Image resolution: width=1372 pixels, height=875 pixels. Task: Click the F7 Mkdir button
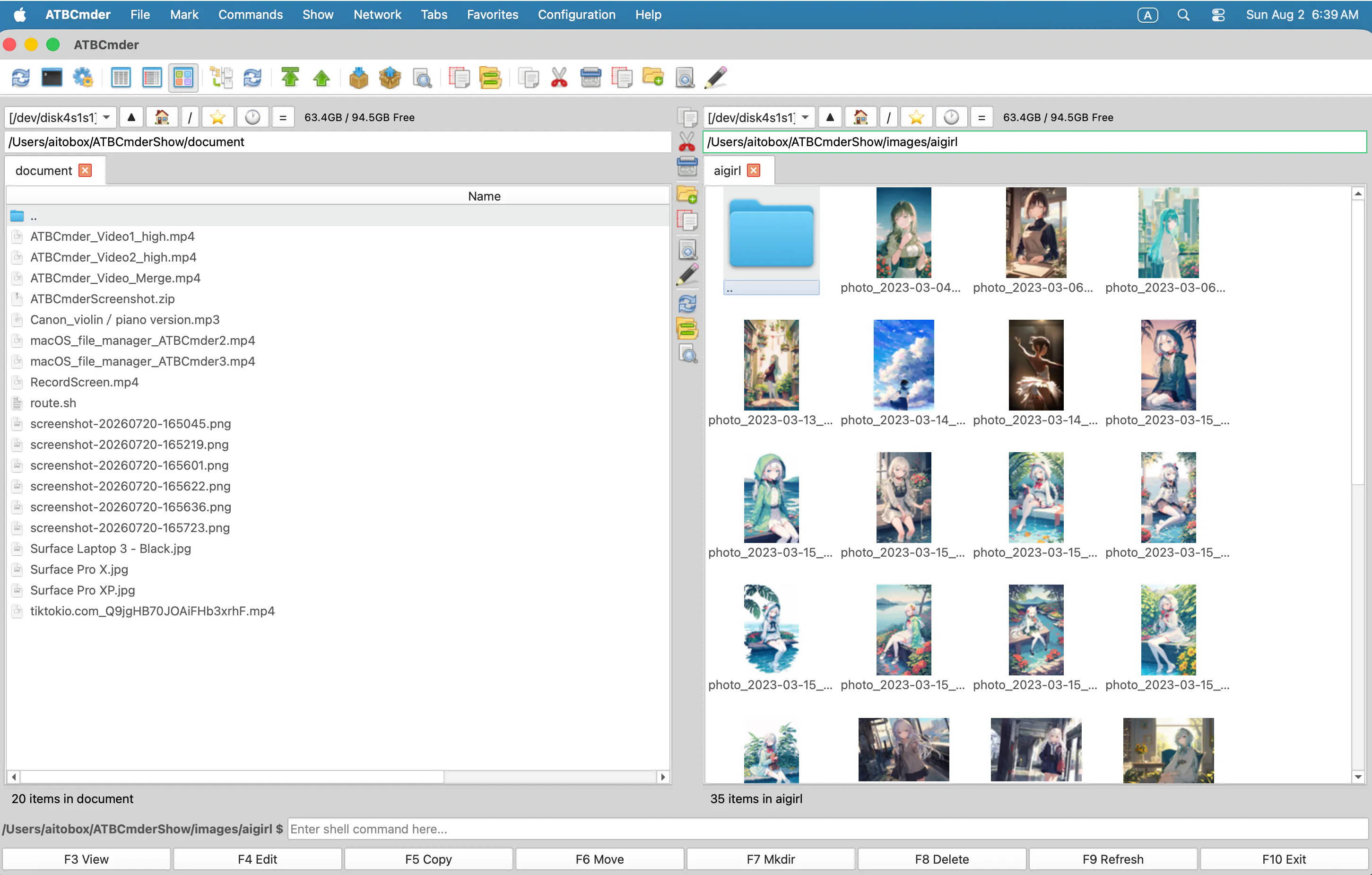(x=770, y=859)
